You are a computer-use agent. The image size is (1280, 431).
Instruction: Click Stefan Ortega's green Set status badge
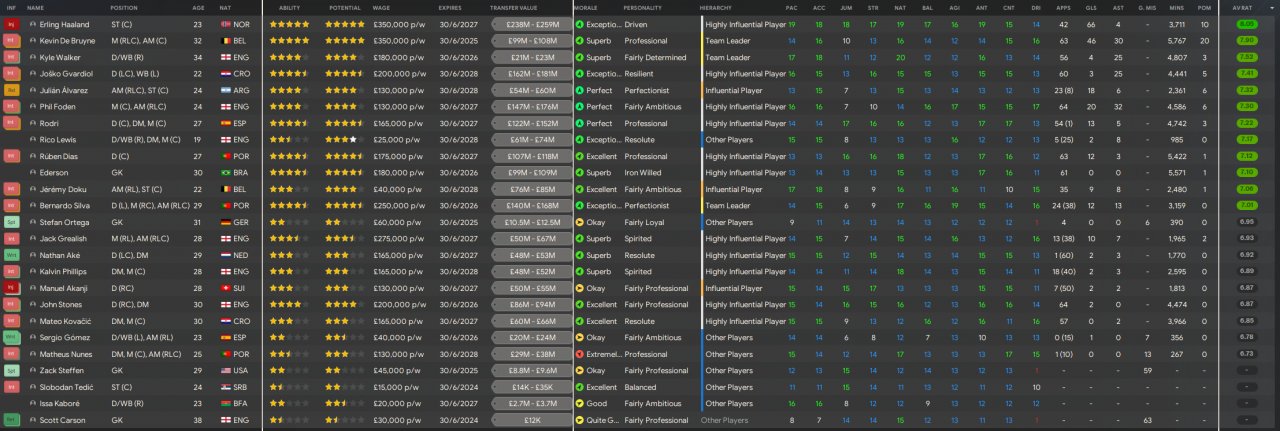pos(12,222)
